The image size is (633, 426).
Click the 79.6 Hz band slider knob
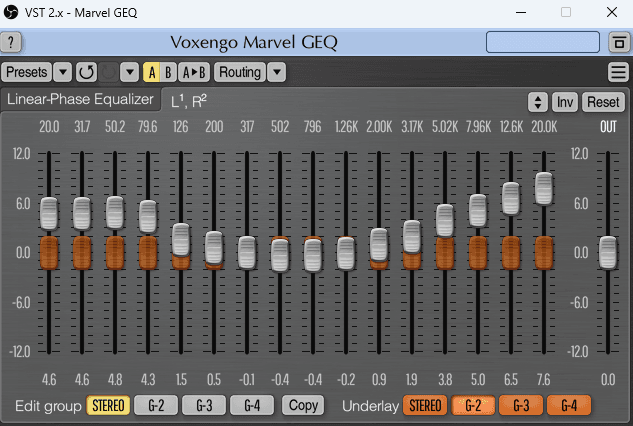tap(148, 217)
